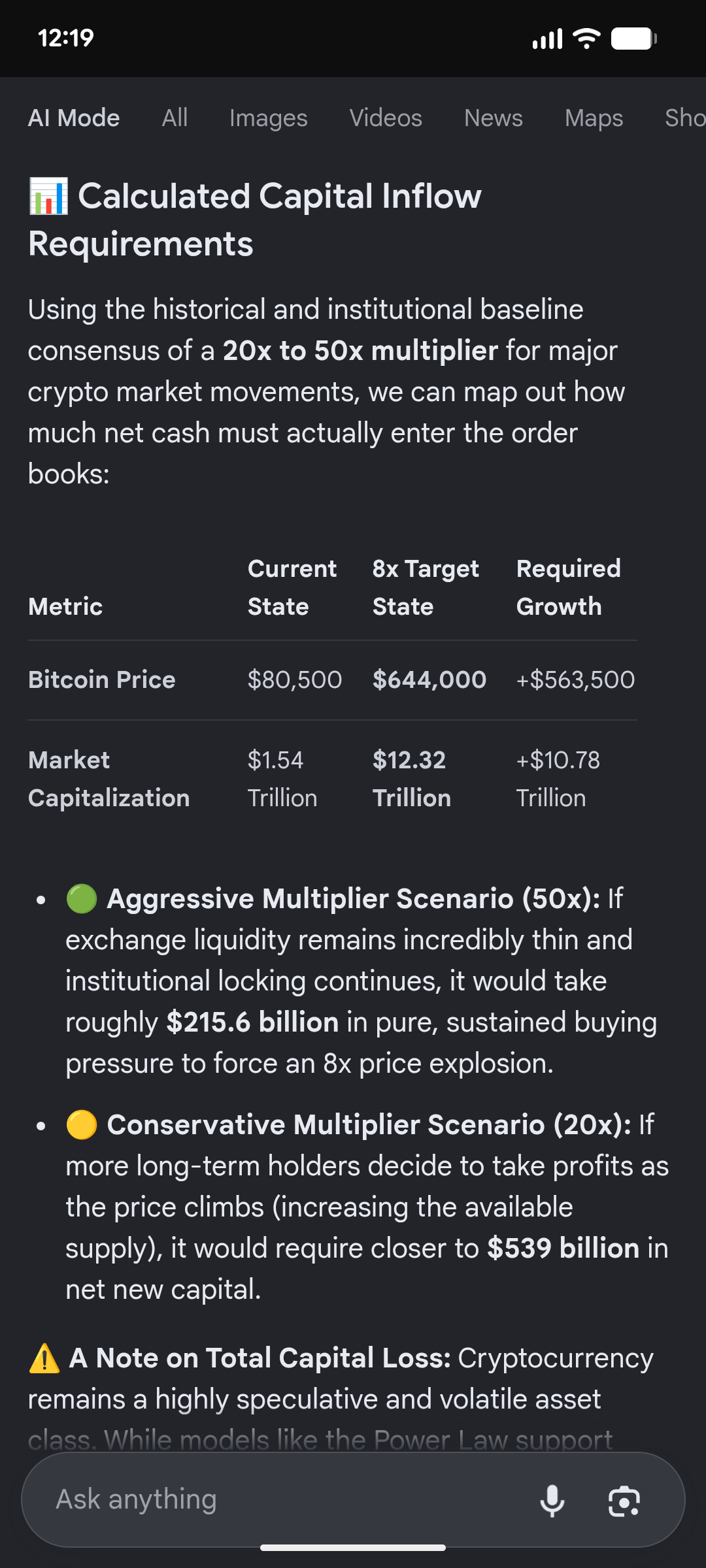Open the Videos tab

[386, 118]
